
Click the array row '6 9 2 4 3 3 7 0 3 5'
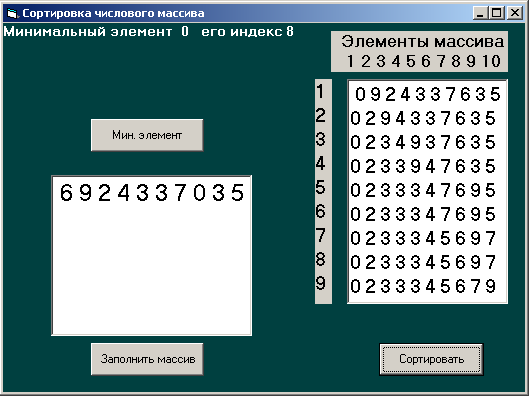[152, 193]
